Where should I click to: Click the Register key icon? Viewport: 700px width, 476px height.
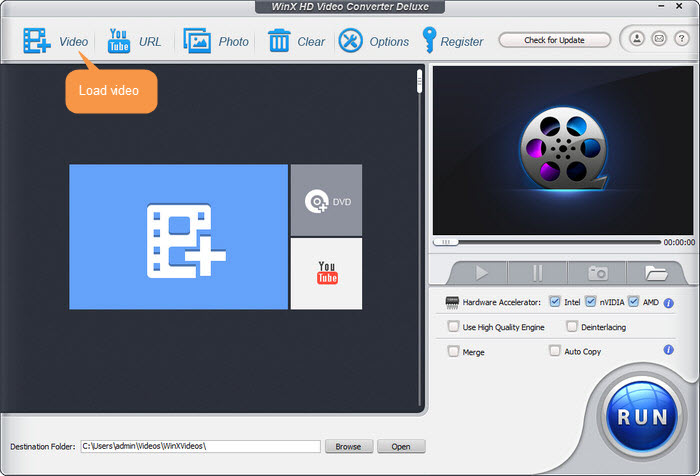click(429, 40)
